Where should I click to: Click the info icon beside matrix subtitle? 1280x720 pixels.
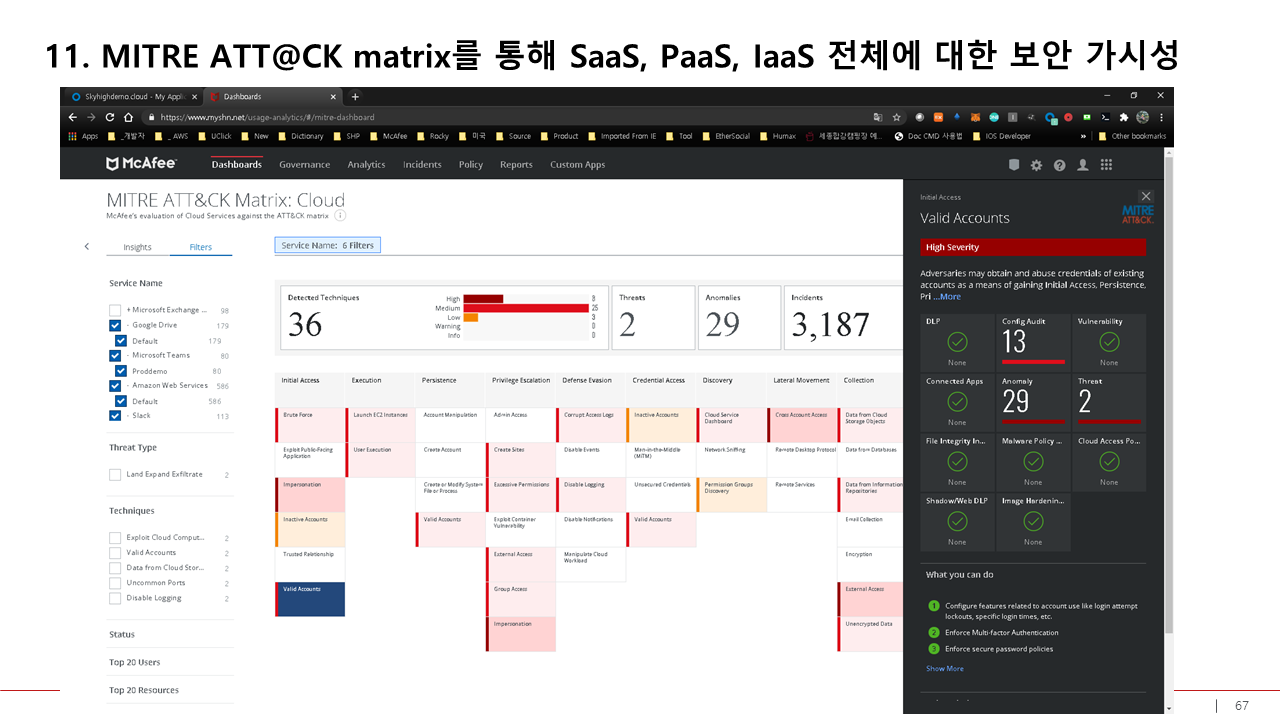[340, 215]
